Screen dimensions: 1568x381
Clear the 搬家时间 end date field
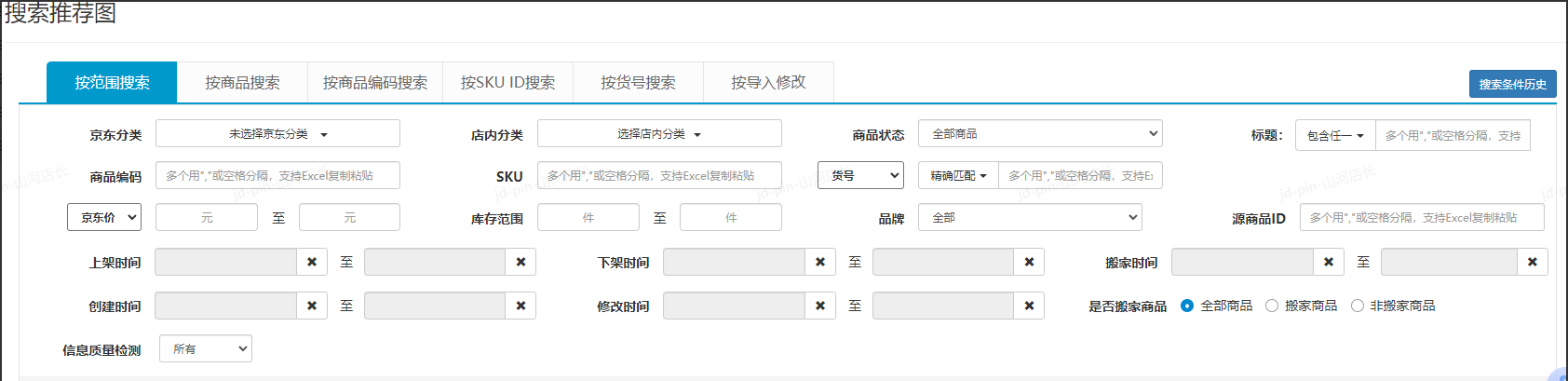1532,263
